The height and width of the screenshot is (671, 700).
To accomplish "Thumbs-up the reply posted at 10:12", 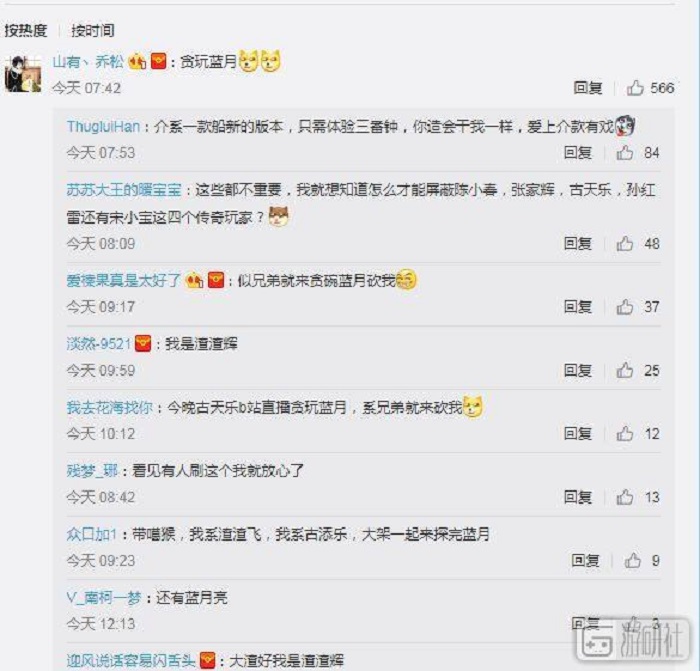I will coord(625,433).
